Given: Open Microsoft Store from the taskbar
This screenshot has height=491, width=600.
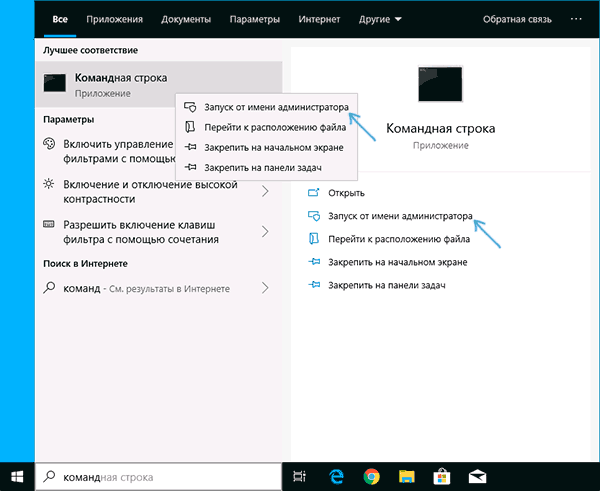Looking at the screenshot, I should 442,476.
